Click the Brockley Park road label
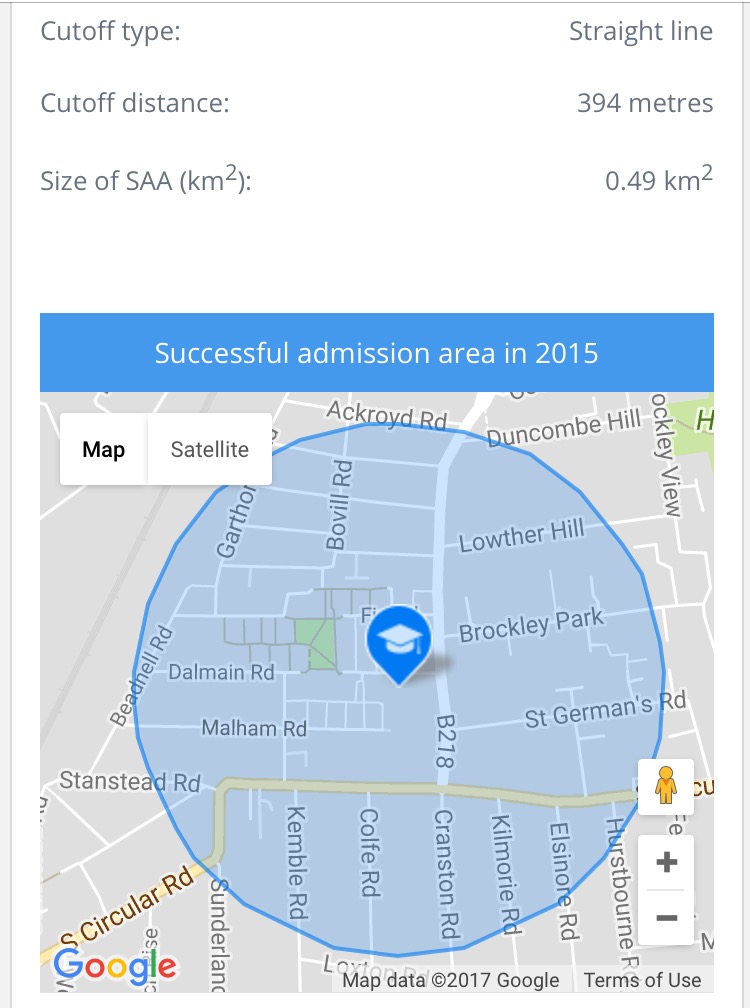 (x=531, y=626)
